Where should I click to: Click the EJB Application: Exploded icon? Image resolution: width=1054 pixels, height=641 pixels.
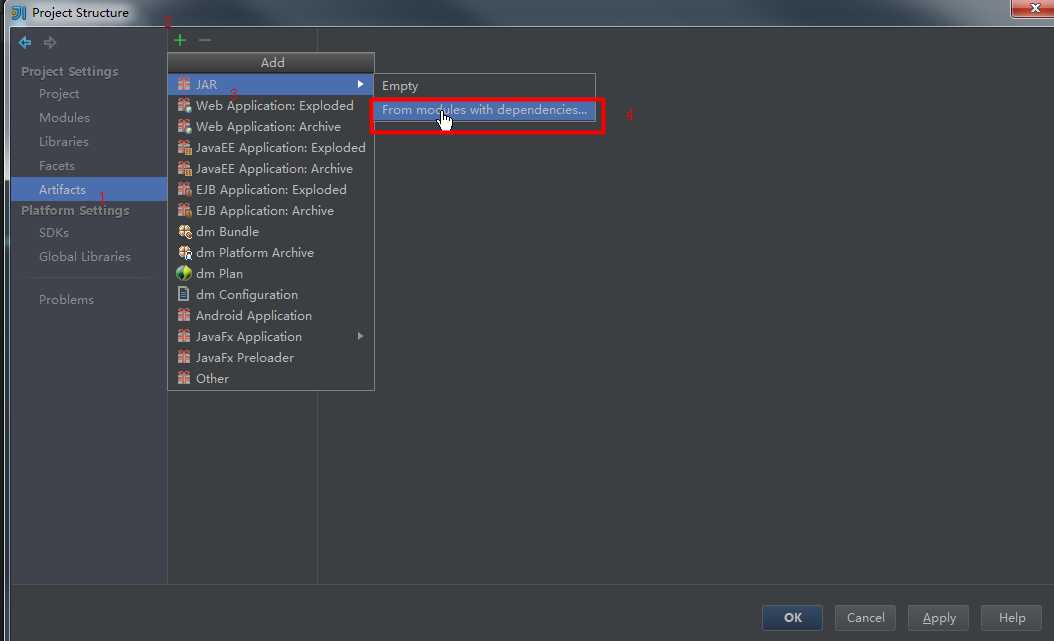(x=184, y=189)
